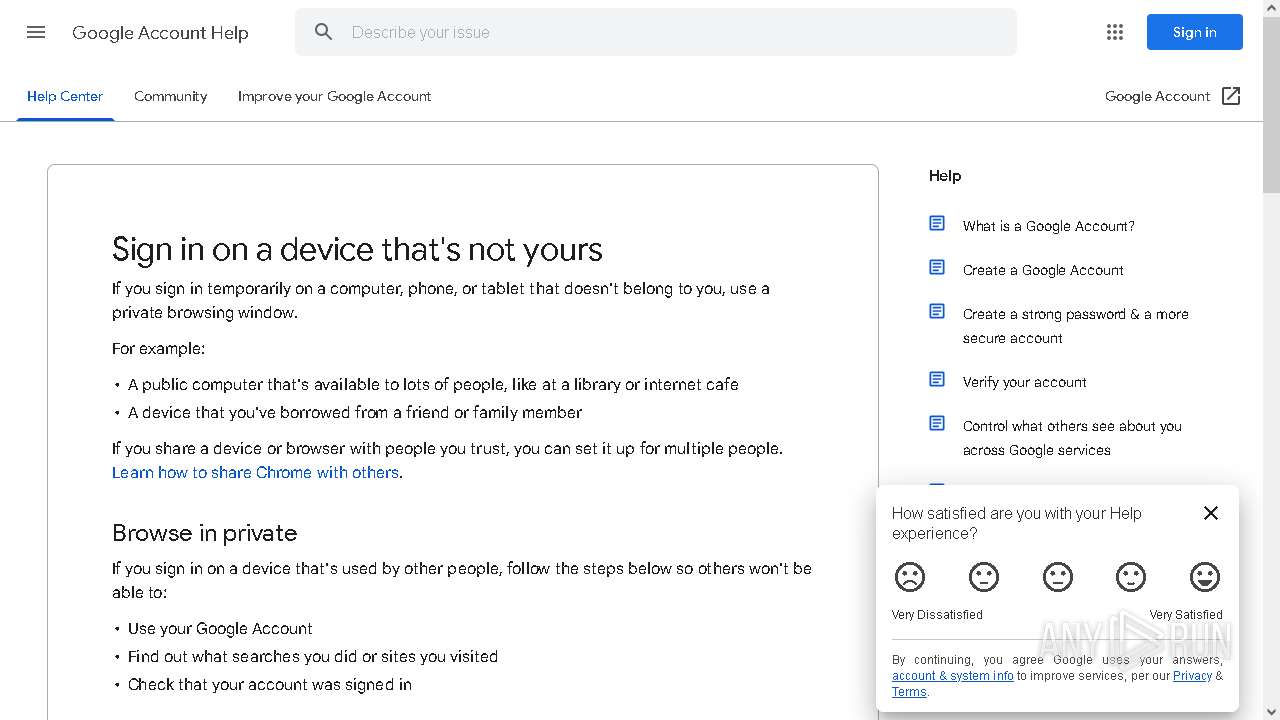Close the satisfaction survey popup
The height and width of the screenshot is (720, 1280).
point(1210,513)
